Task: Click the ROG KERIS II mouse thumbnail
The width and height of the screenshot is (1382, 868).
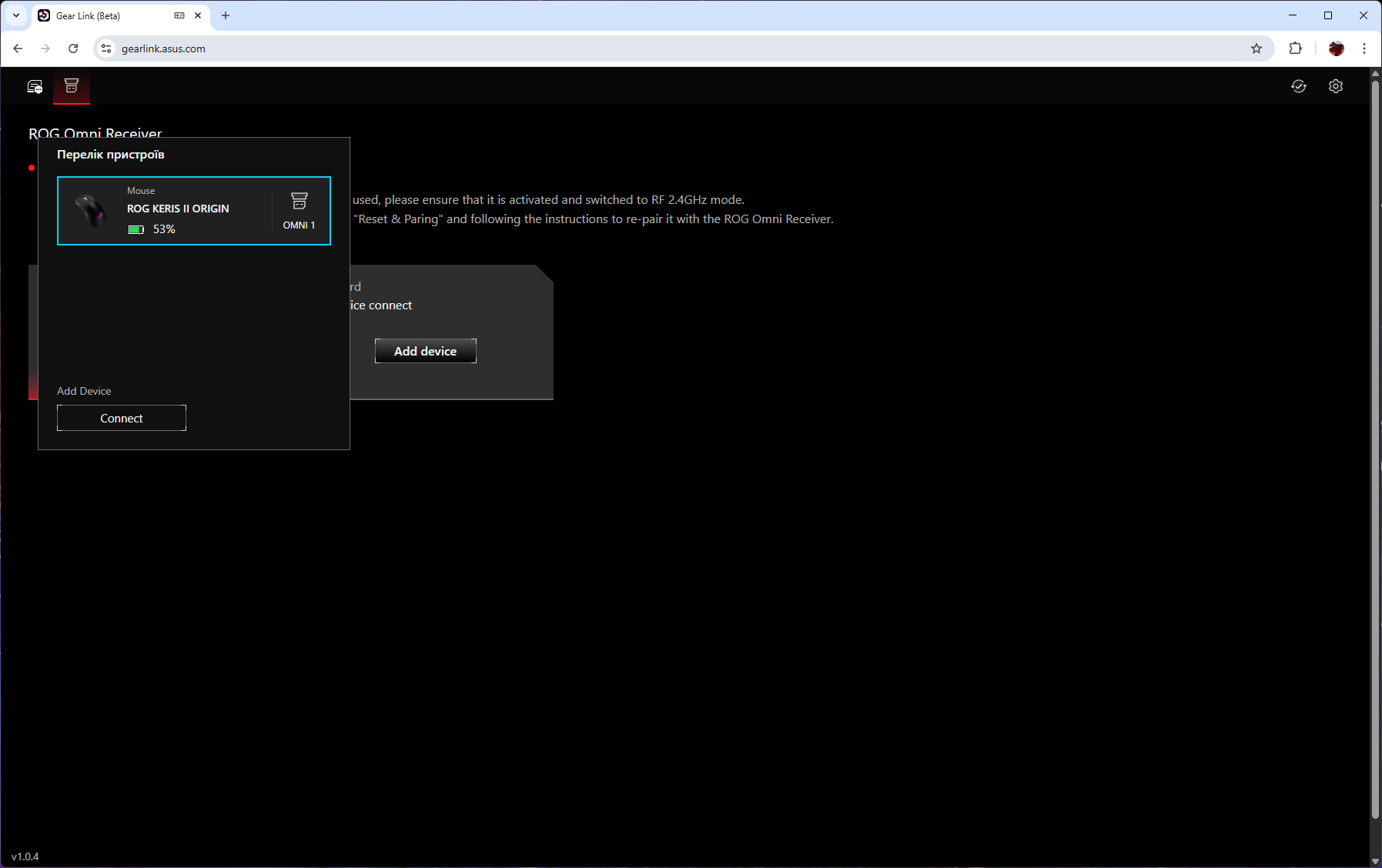Action: coord(91,210)
